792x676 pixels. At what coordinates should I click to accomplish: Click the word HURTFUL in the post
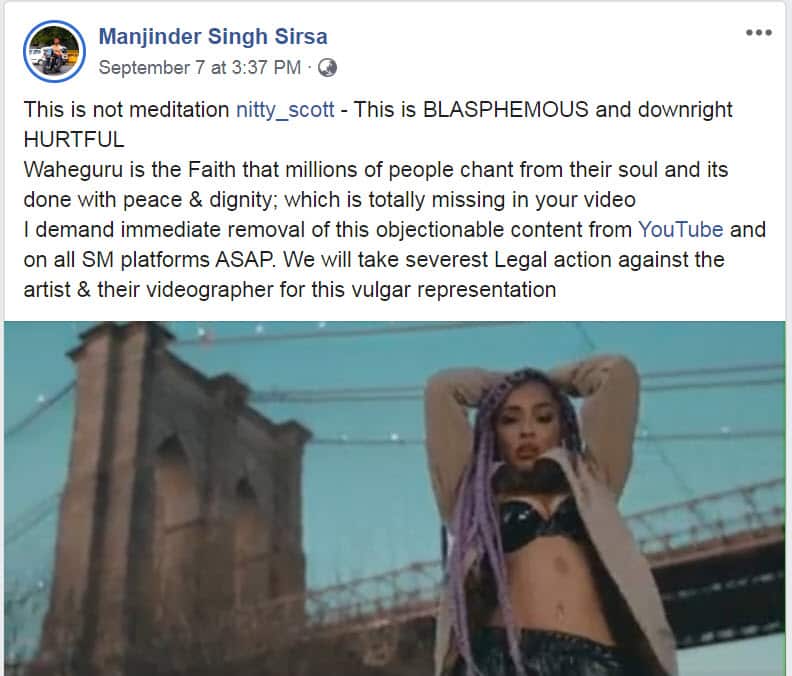click(x=74, y=140)
